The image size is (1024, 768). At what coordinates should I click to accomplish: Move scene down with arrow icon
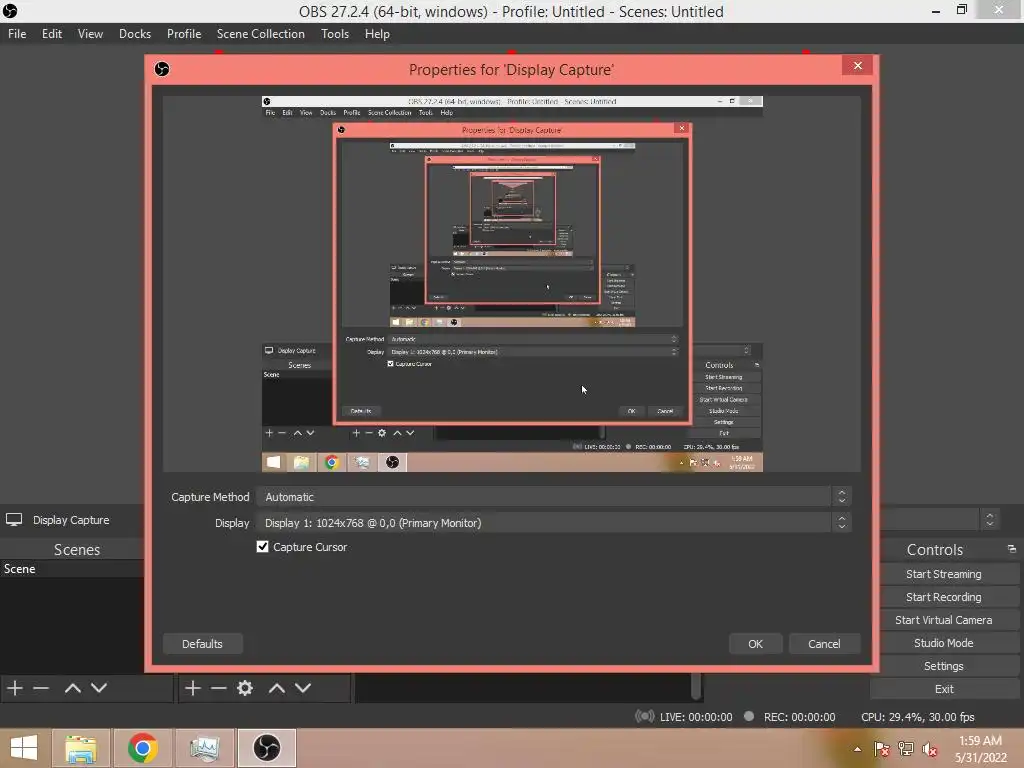click(99, 688)
